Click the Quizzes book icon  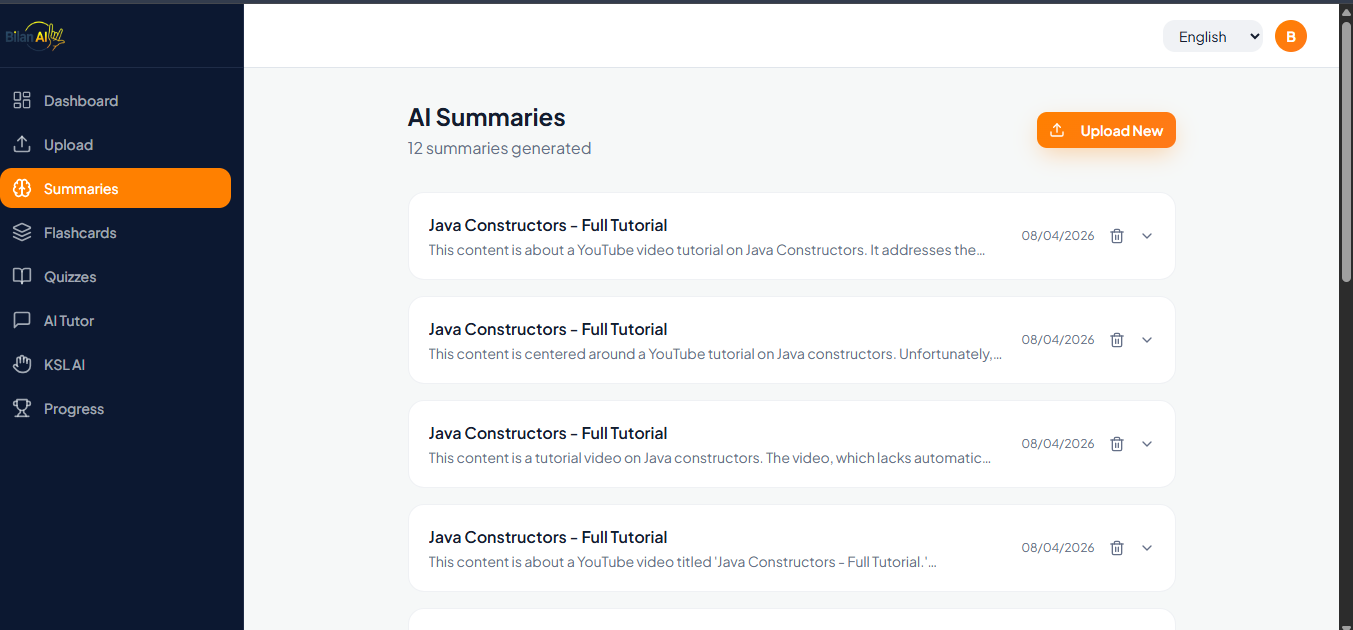22,277
